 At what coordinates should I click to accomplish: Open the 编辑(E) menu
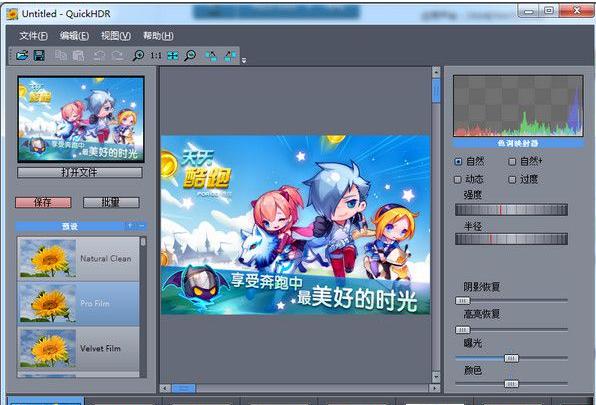point(74,36)
